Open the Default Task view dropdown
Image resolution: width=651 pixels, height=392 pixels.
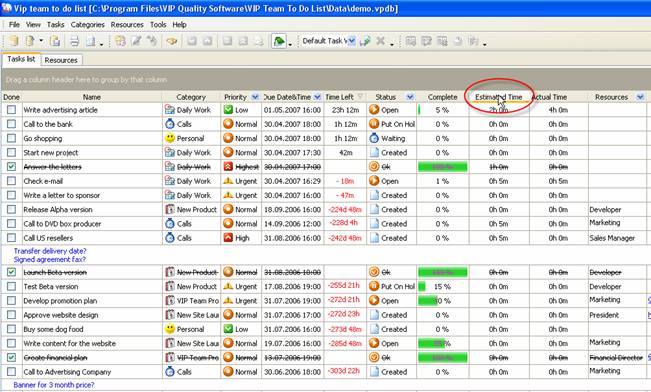click(x=352, y=41)
